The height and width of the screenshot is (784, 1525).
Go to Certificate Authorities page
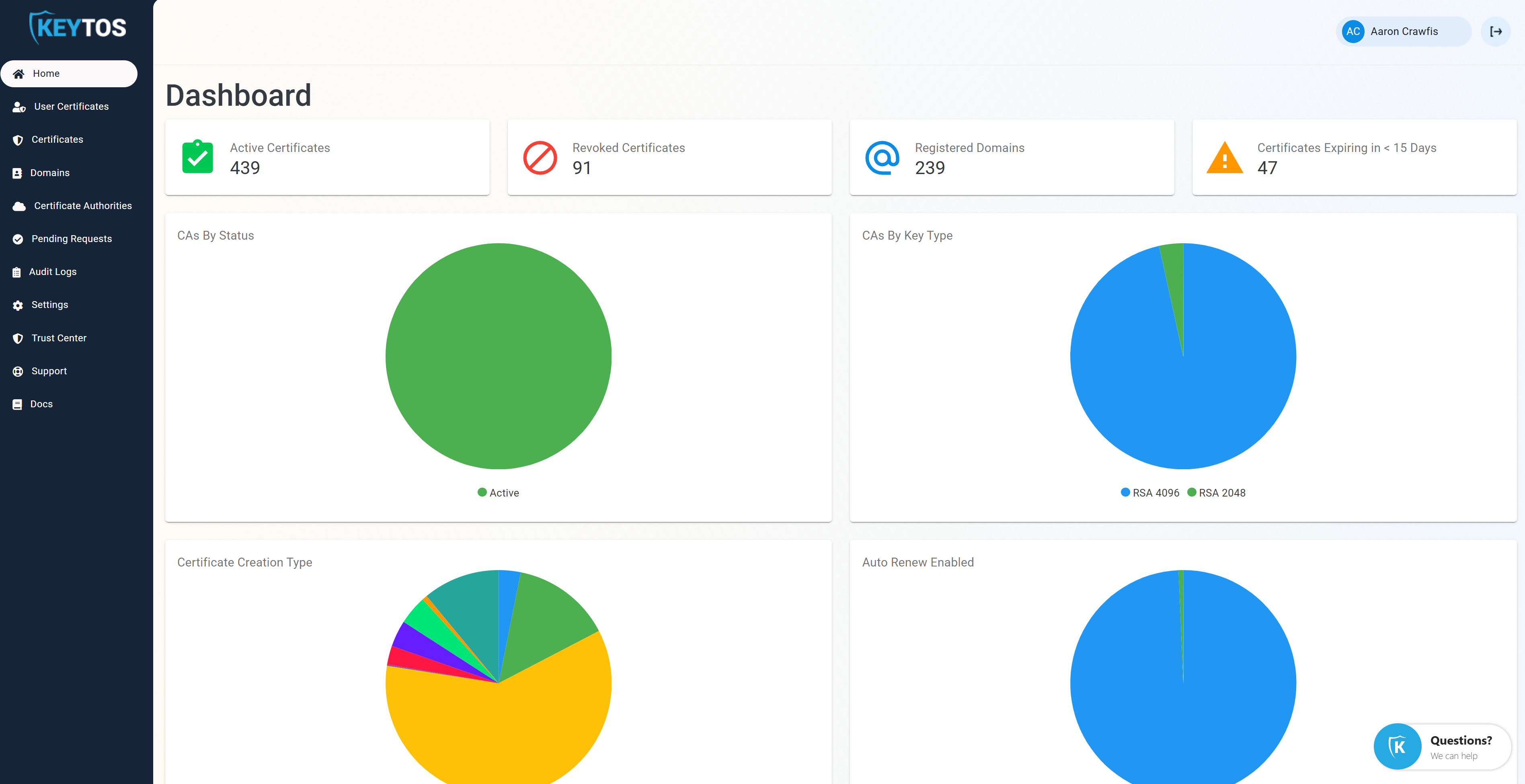pyautogui.click(x=82, y=205)
